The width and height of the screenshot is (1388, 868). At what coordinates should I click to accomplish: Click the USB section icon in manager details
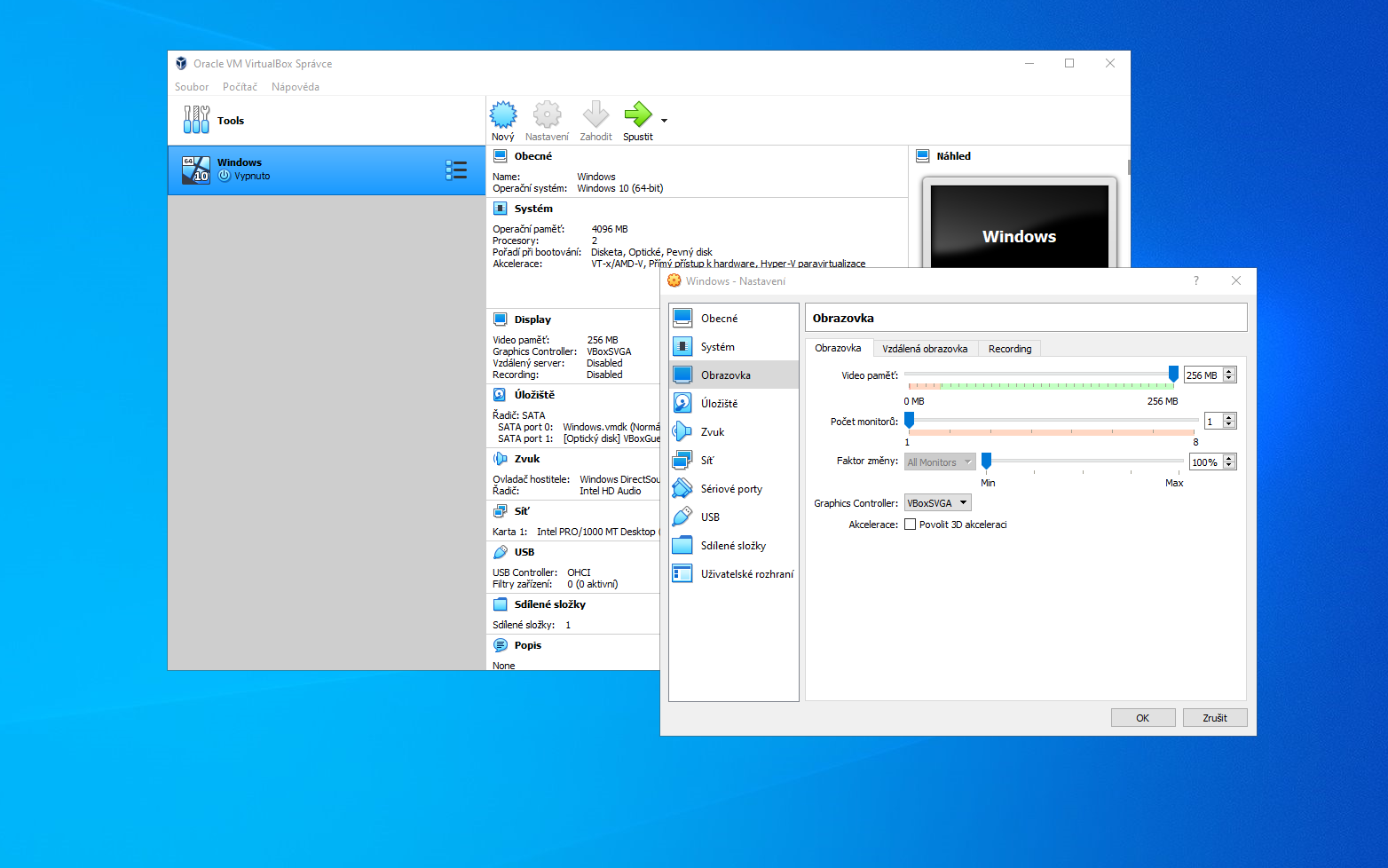[501, 552]
